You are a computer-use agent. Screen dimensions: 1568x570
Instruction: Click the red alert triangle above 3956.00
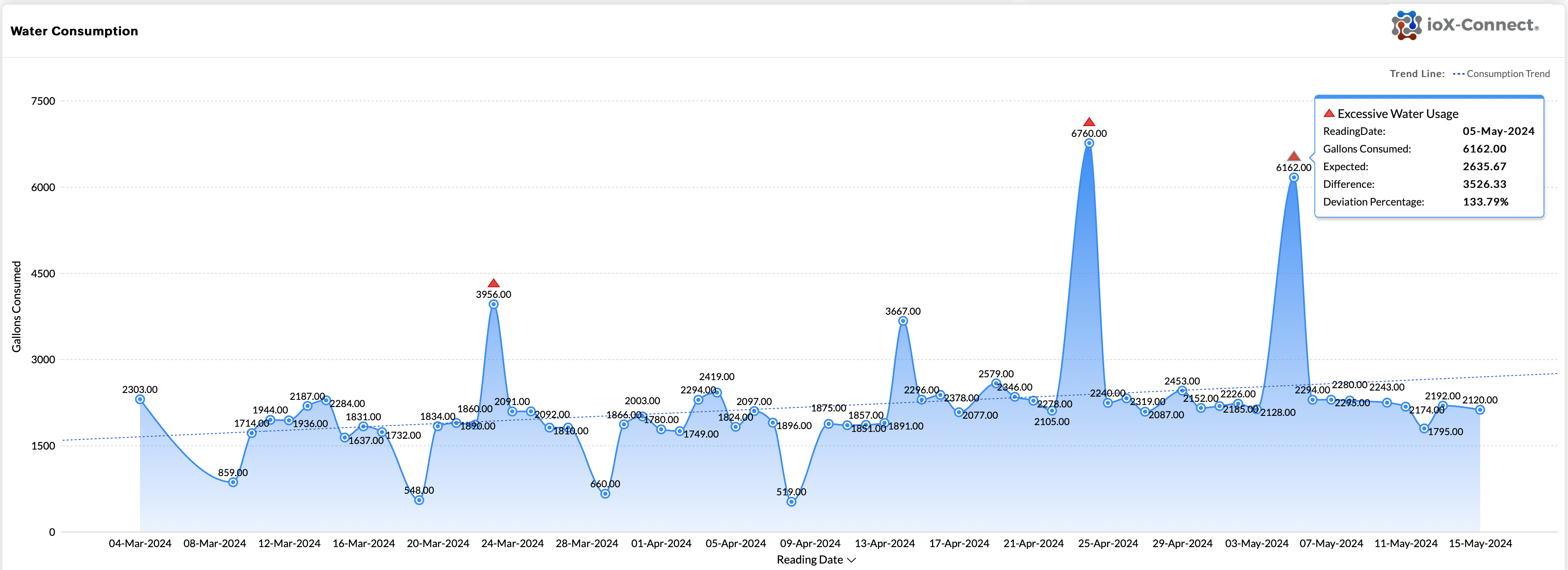click(x=494, y=283)
